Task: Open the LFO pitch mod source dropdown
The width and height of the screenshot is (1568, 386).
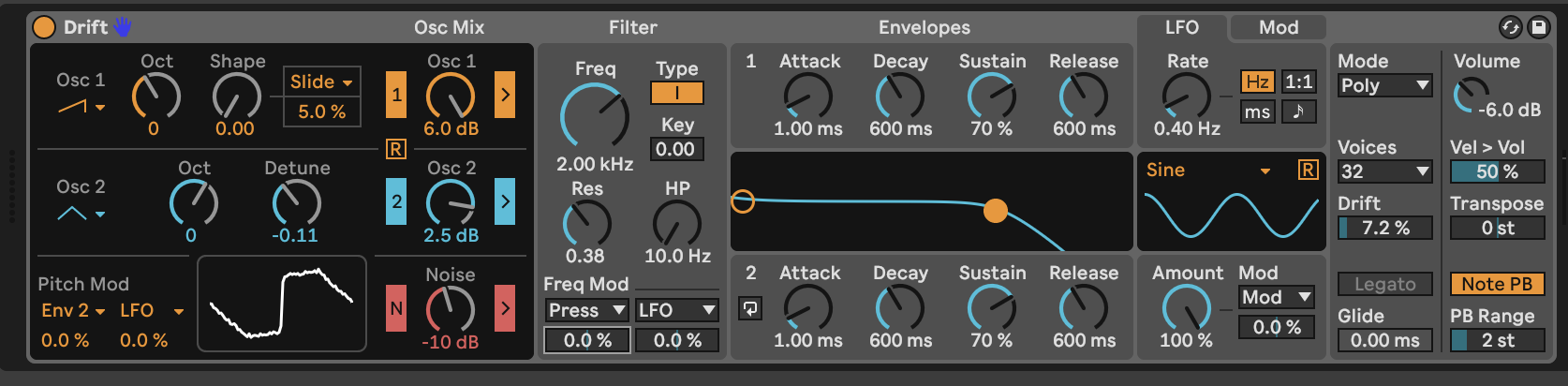Action: point(152,310)
